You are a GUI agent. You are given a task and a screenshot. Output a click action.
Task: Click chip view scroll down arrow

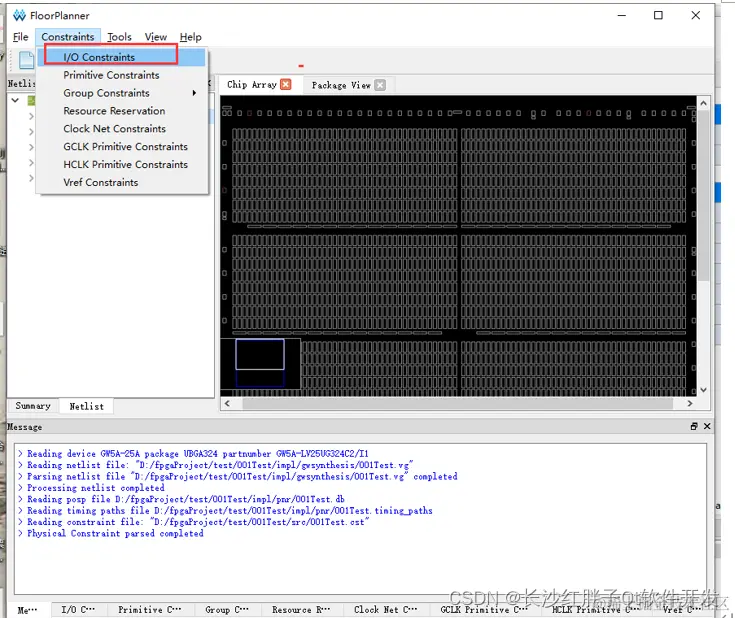[x=703, y=390]
